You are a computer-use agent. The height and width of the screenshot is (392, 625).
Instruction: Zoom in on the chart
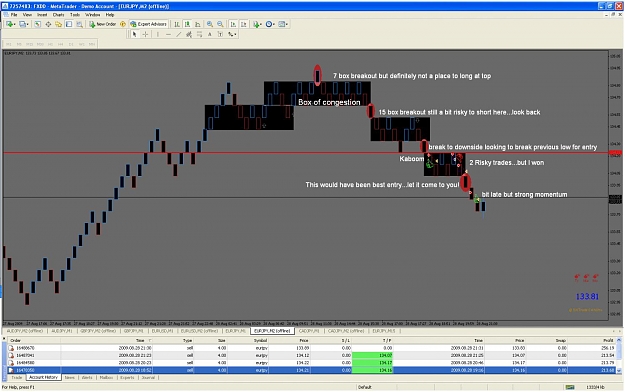(210, 24)
